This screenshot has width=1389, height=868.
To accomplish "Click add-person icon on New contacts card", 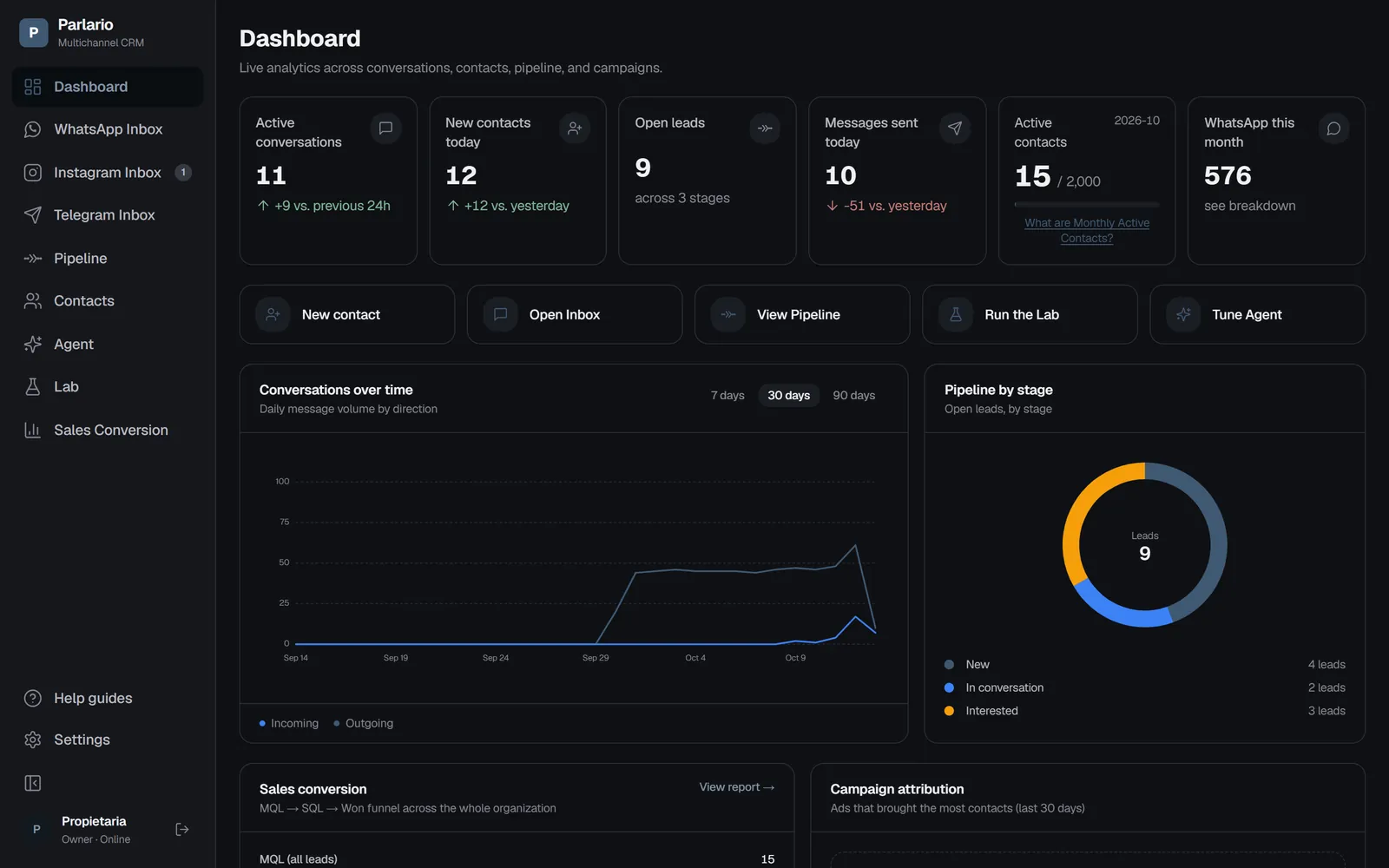I will 575,128.
